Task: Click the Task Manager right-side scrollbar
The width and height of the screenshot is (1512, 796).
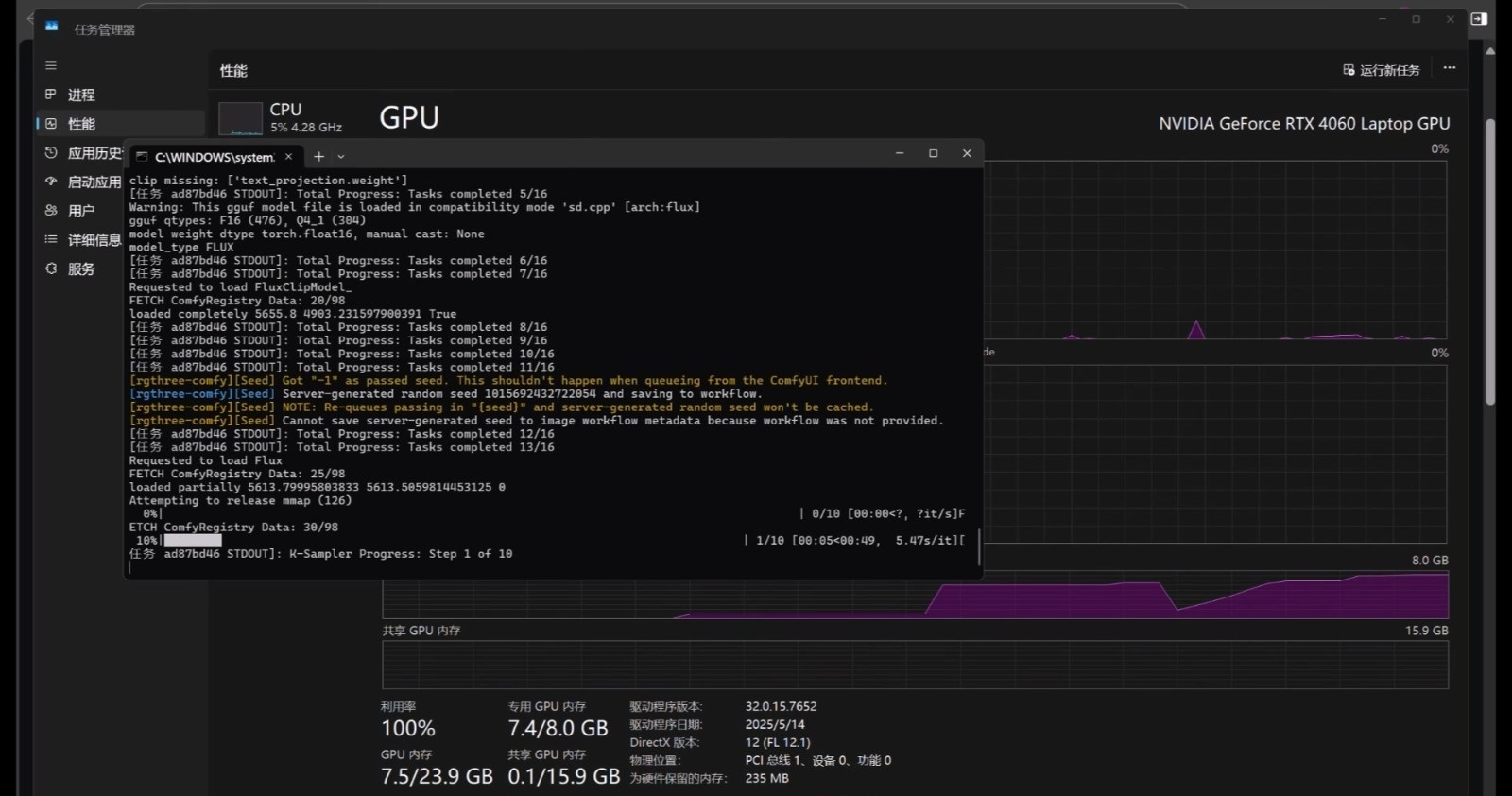Action: pos(1490,265)
